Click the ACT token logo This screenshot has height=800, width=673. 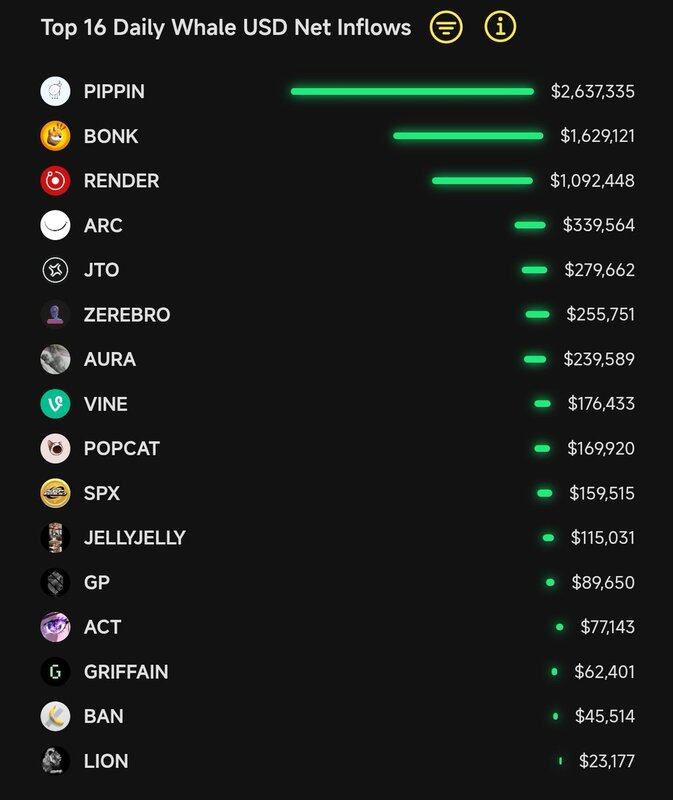(x=55, y=627)
